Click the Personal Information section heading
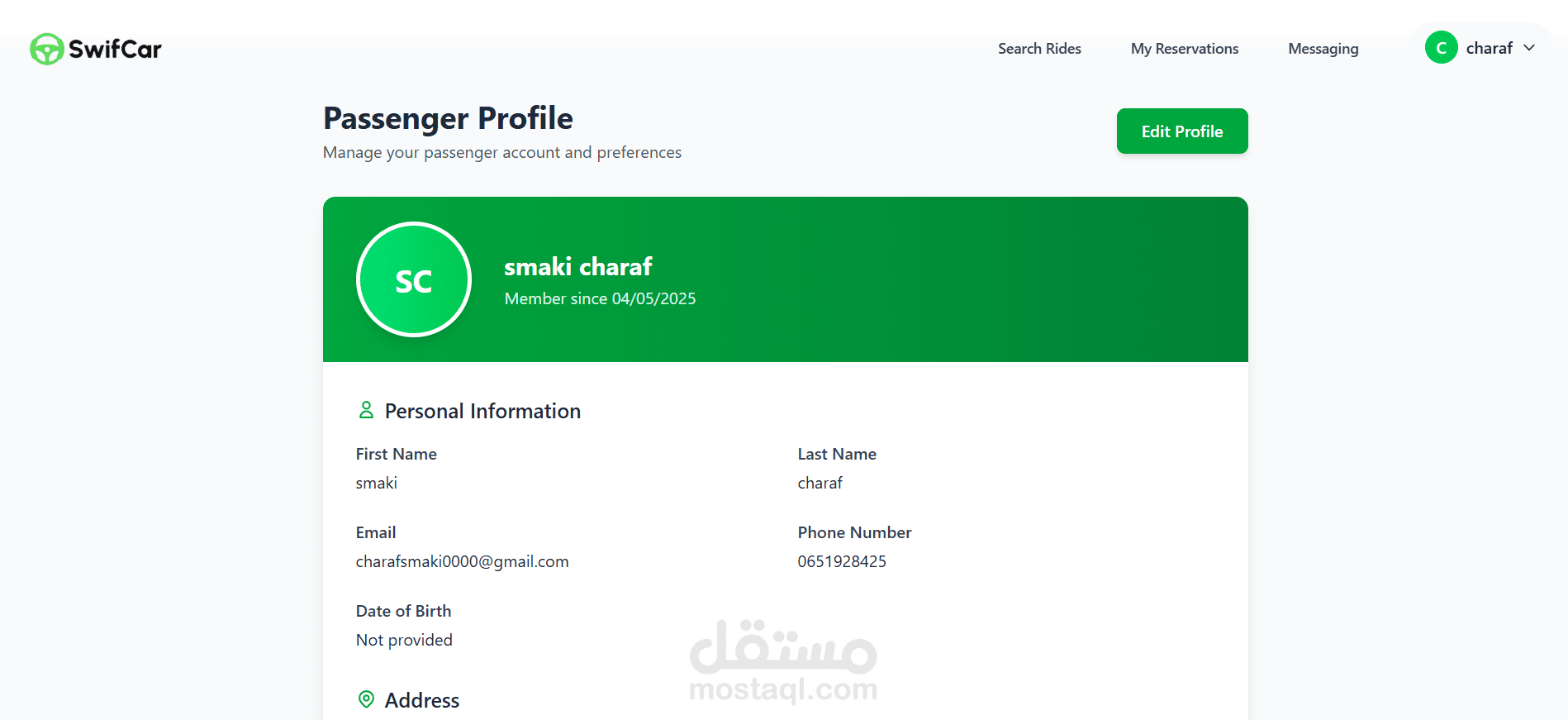The image size is (1568, 720). (482, 411)
